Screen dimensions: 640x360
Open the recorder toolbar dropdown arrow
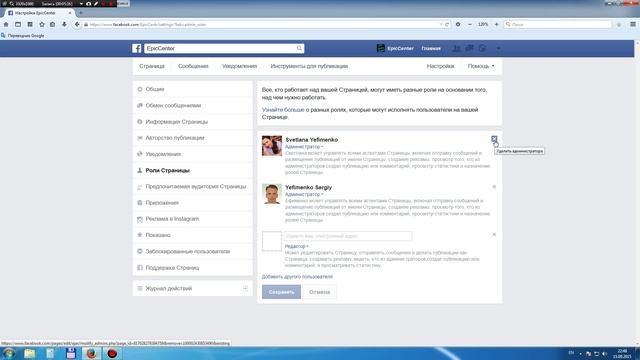pyautogui.click(x=81, y=4)
